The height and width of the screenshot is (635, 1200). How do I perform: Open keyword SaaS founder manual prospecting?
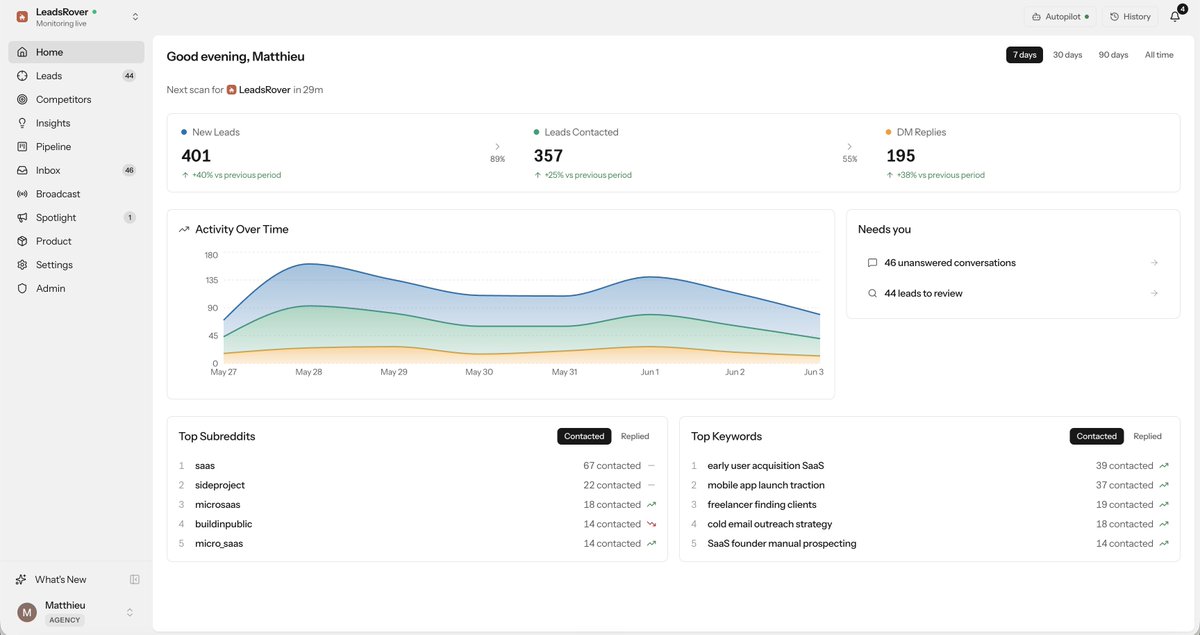(x=930, y=544)
